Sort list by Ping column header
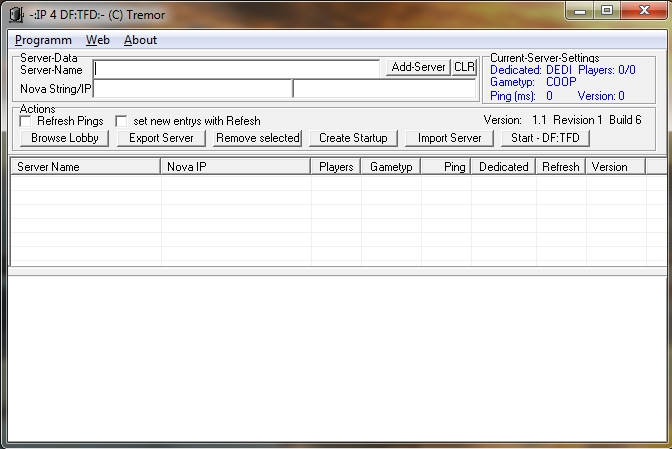 (x=446, y=167)
